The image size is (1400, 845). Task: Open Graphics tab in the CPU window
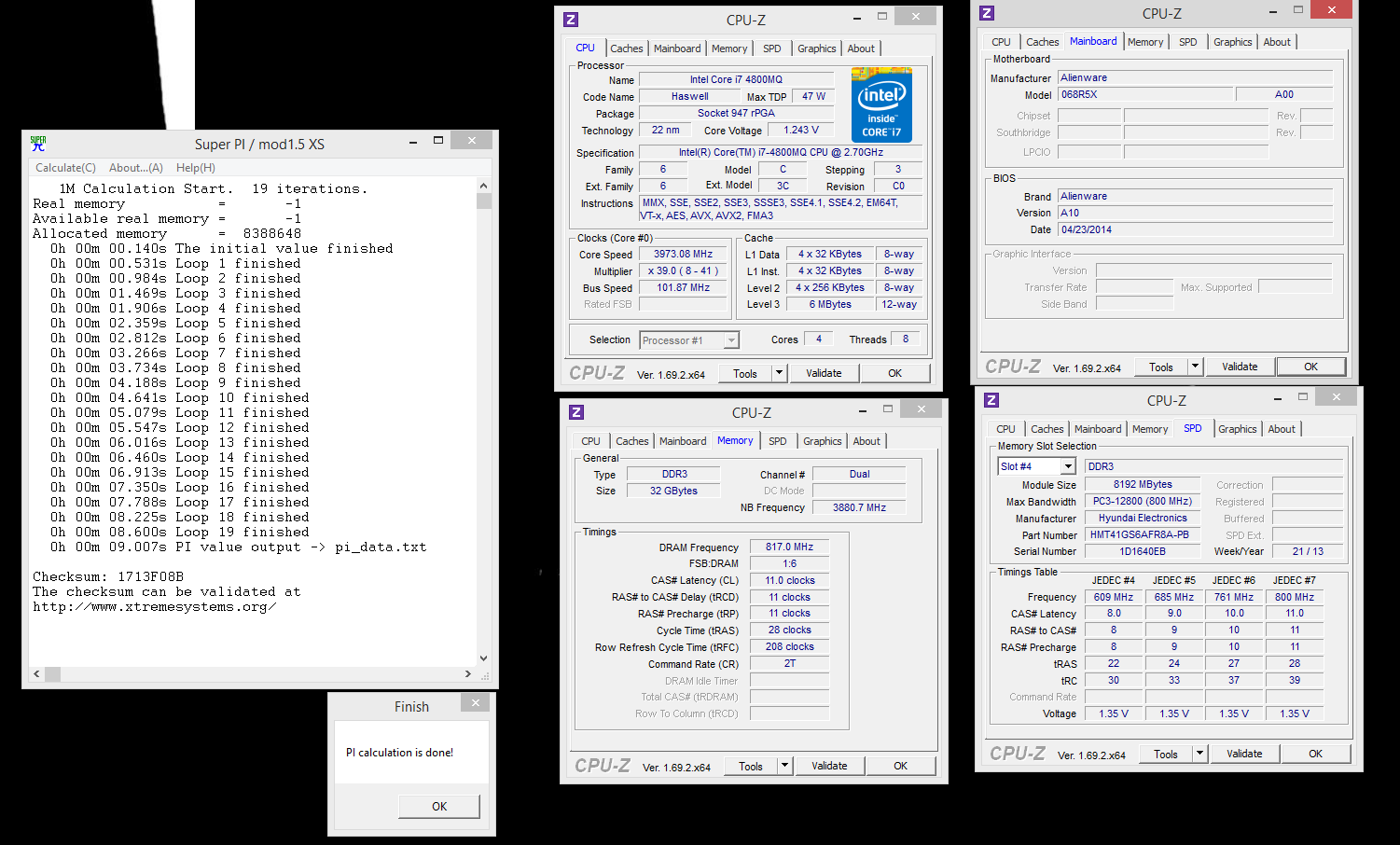pos(817,48)
